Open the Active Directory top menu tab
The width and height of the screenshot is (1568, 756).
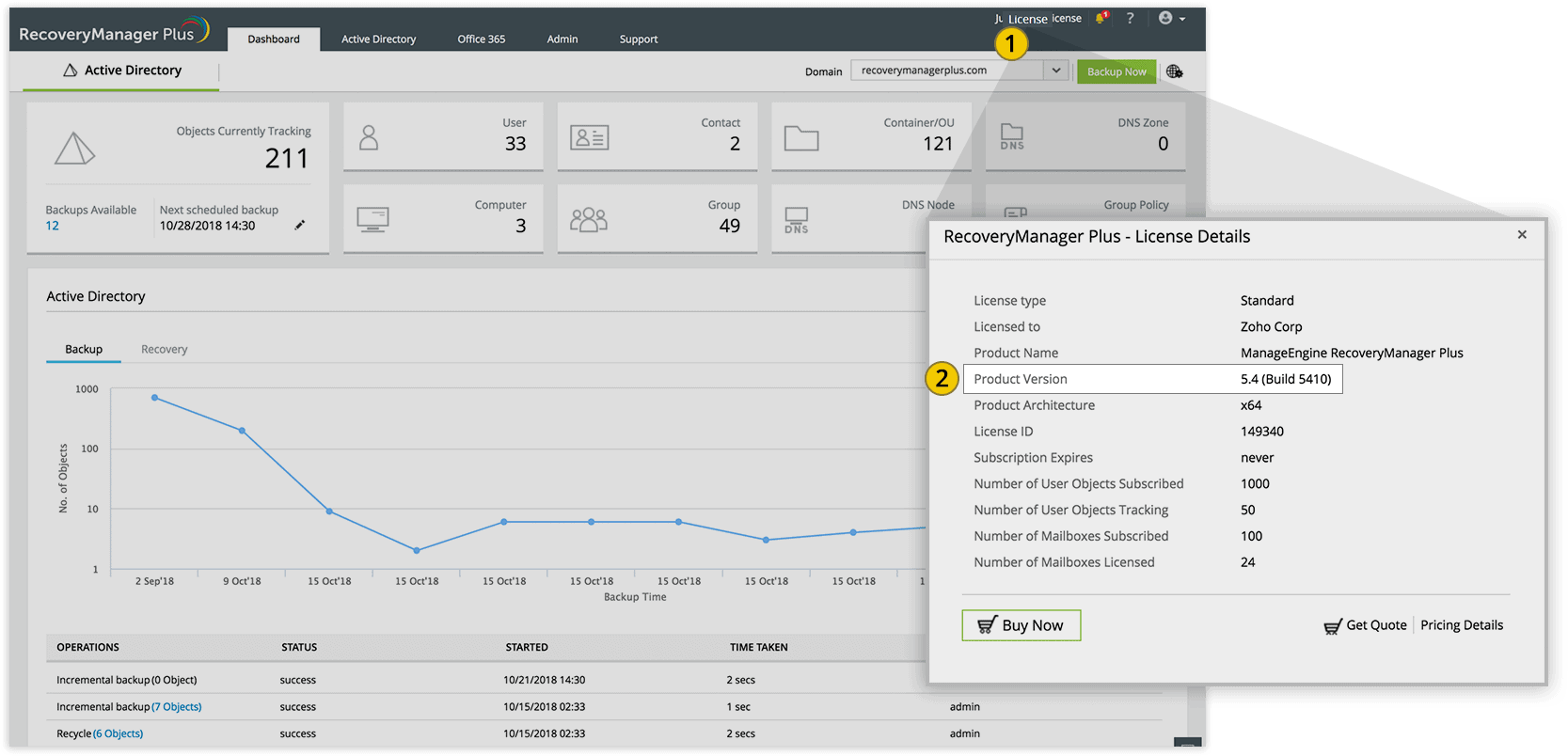[x=378, y=39]
